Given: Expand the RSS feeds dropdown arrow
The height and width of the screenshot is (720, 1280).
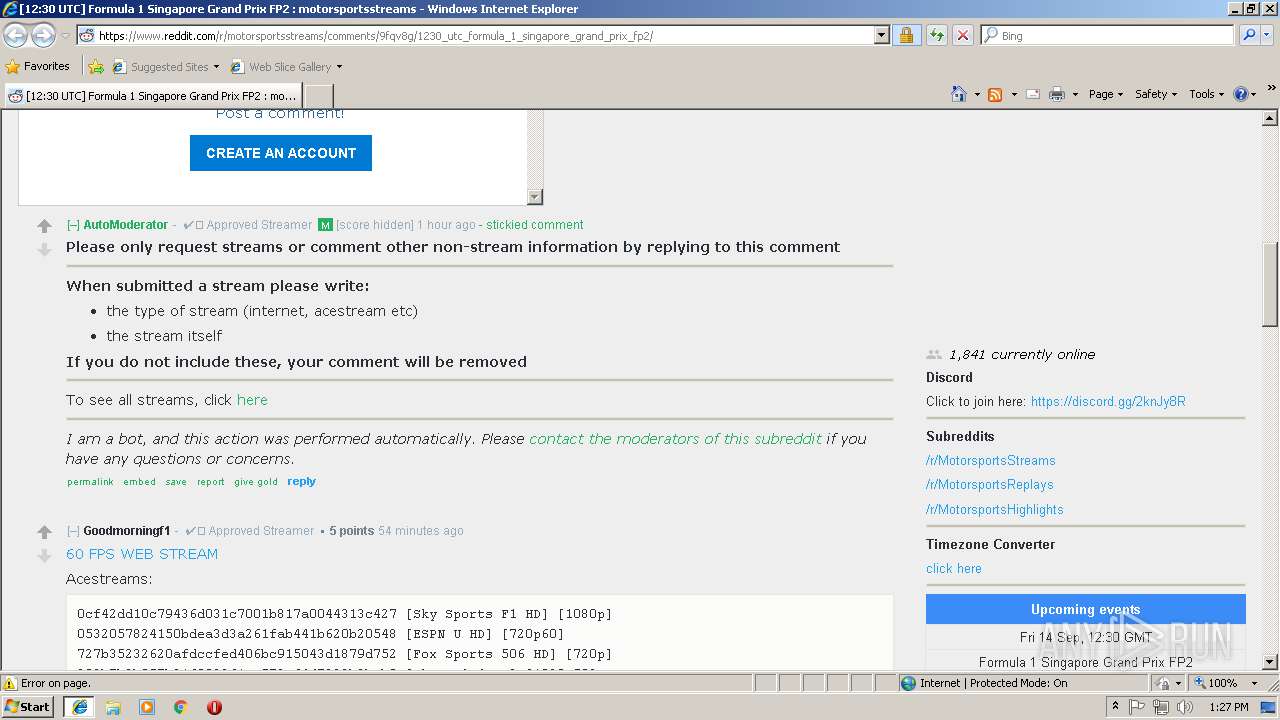Looking at the screenshot, I should point(1013,94).
